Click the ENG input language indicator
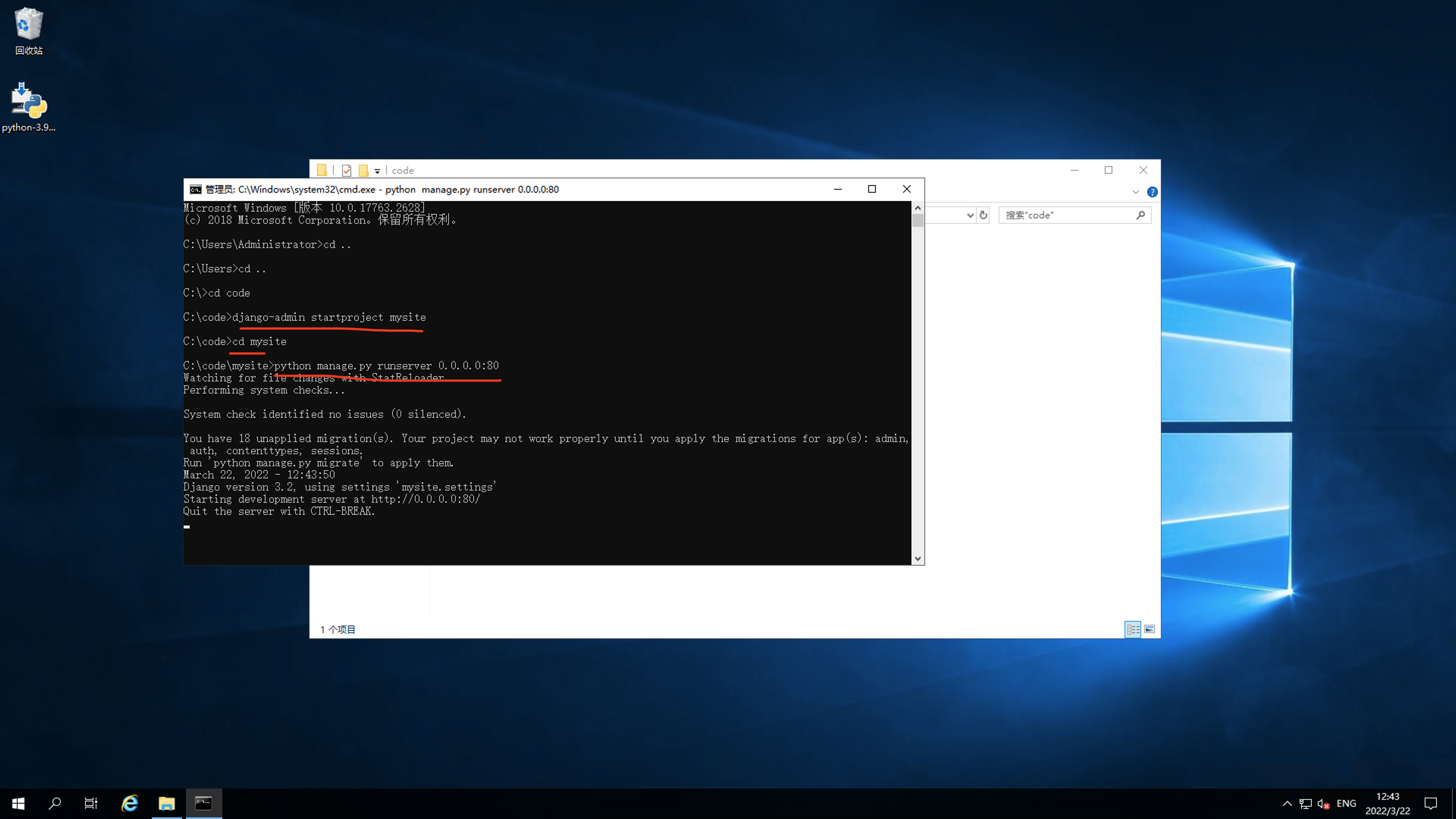This screenshot has height=819, width=1456. [1346, 804]
